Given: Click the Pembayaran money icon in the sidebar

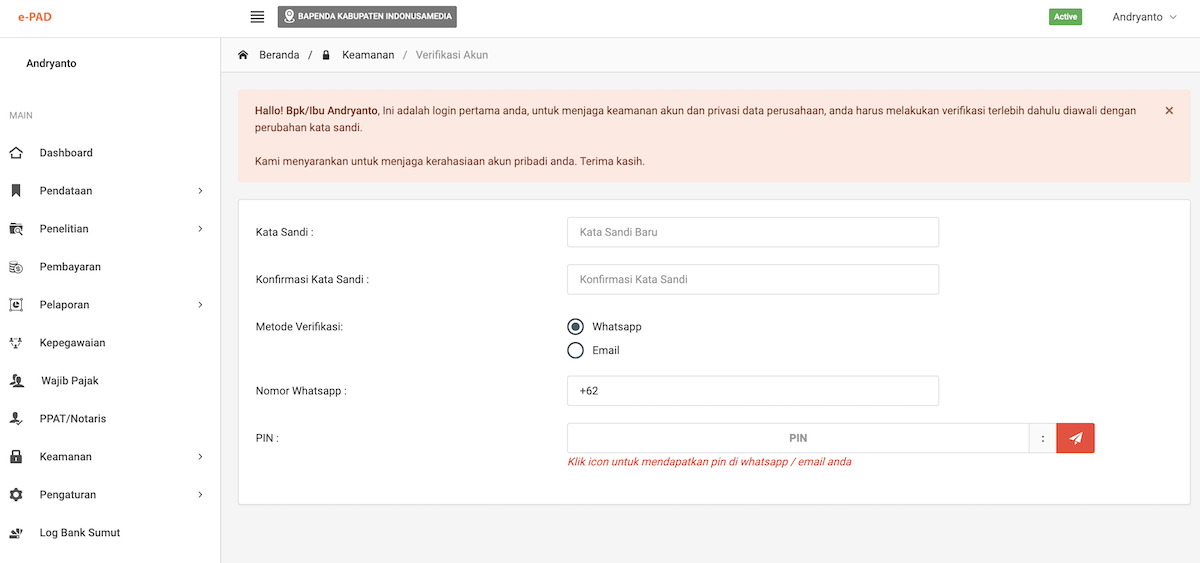Looking at the screenshot, I should point(16,267).
